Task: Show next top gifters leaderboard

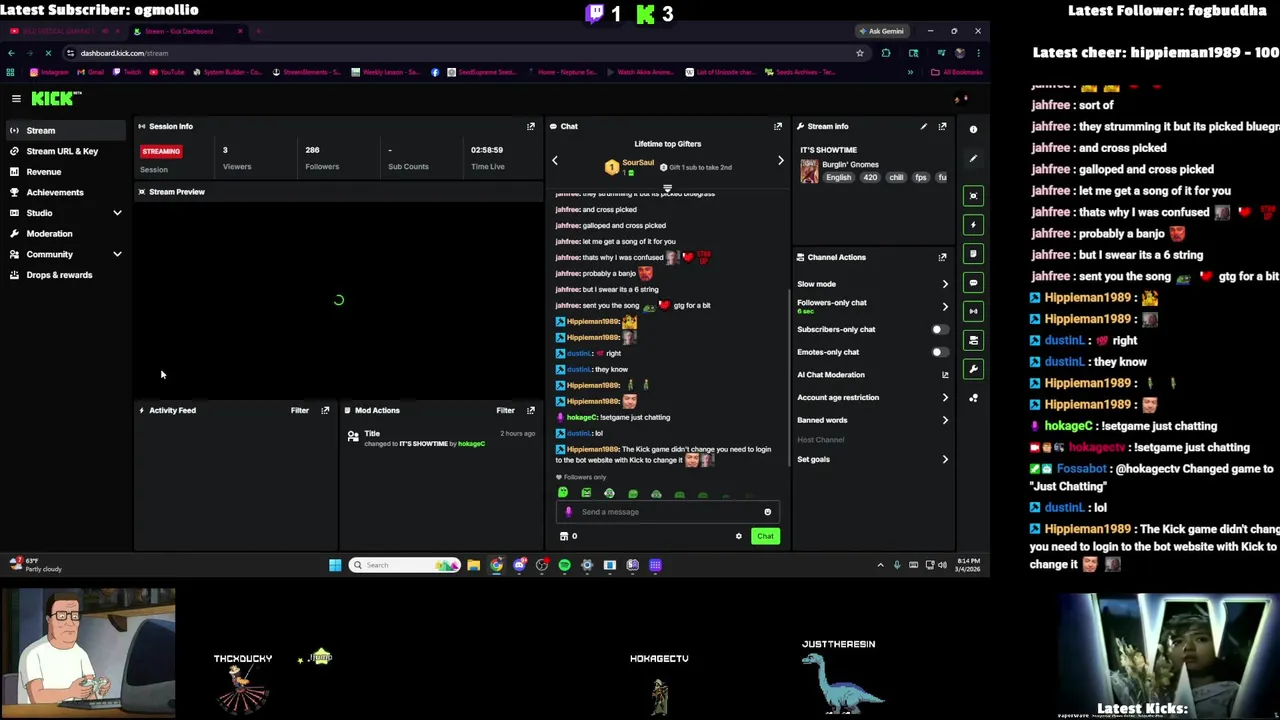Action: [781, 160]
